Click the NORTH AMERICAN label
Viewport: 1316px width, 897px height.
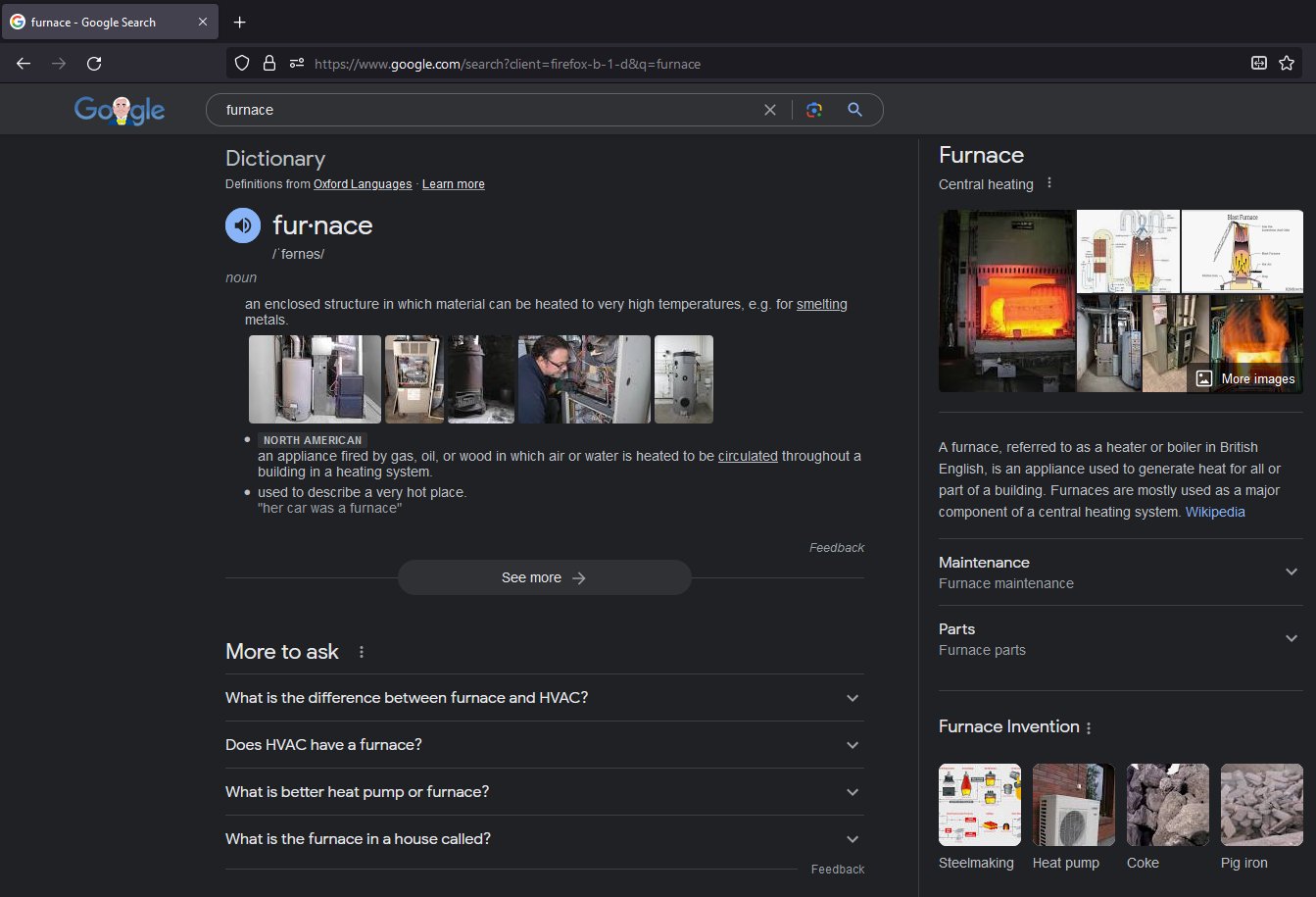(x=313, y=440)
